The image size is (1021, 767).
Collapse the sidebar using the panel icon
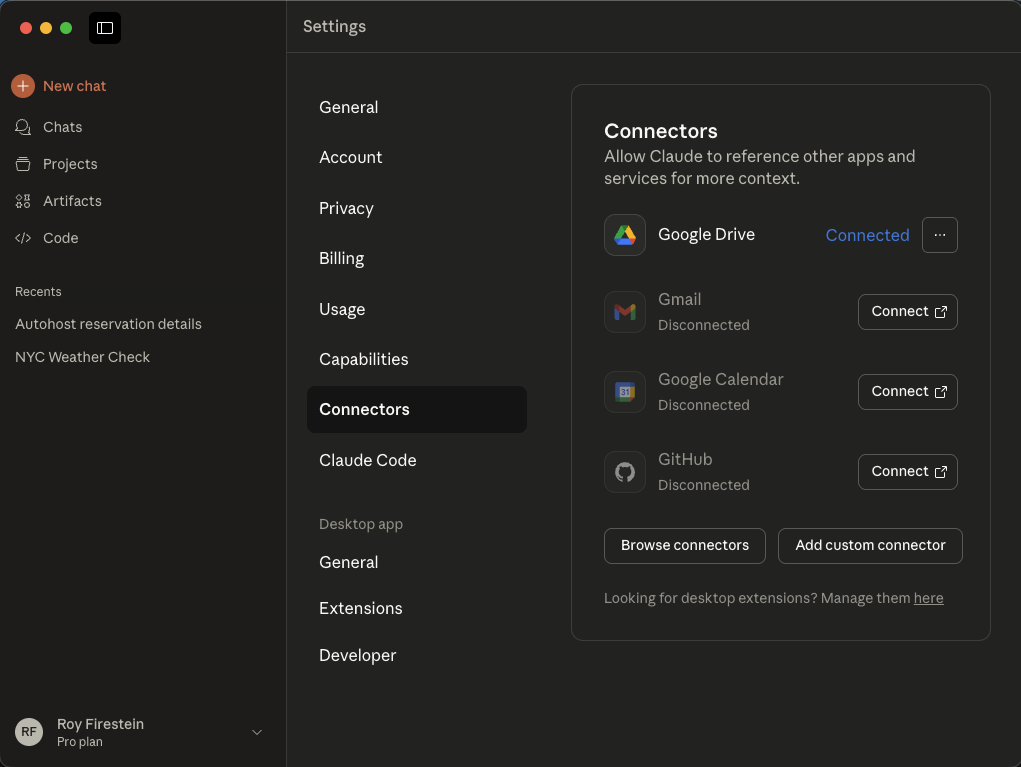pyautogui.click(x=104, y=28)
